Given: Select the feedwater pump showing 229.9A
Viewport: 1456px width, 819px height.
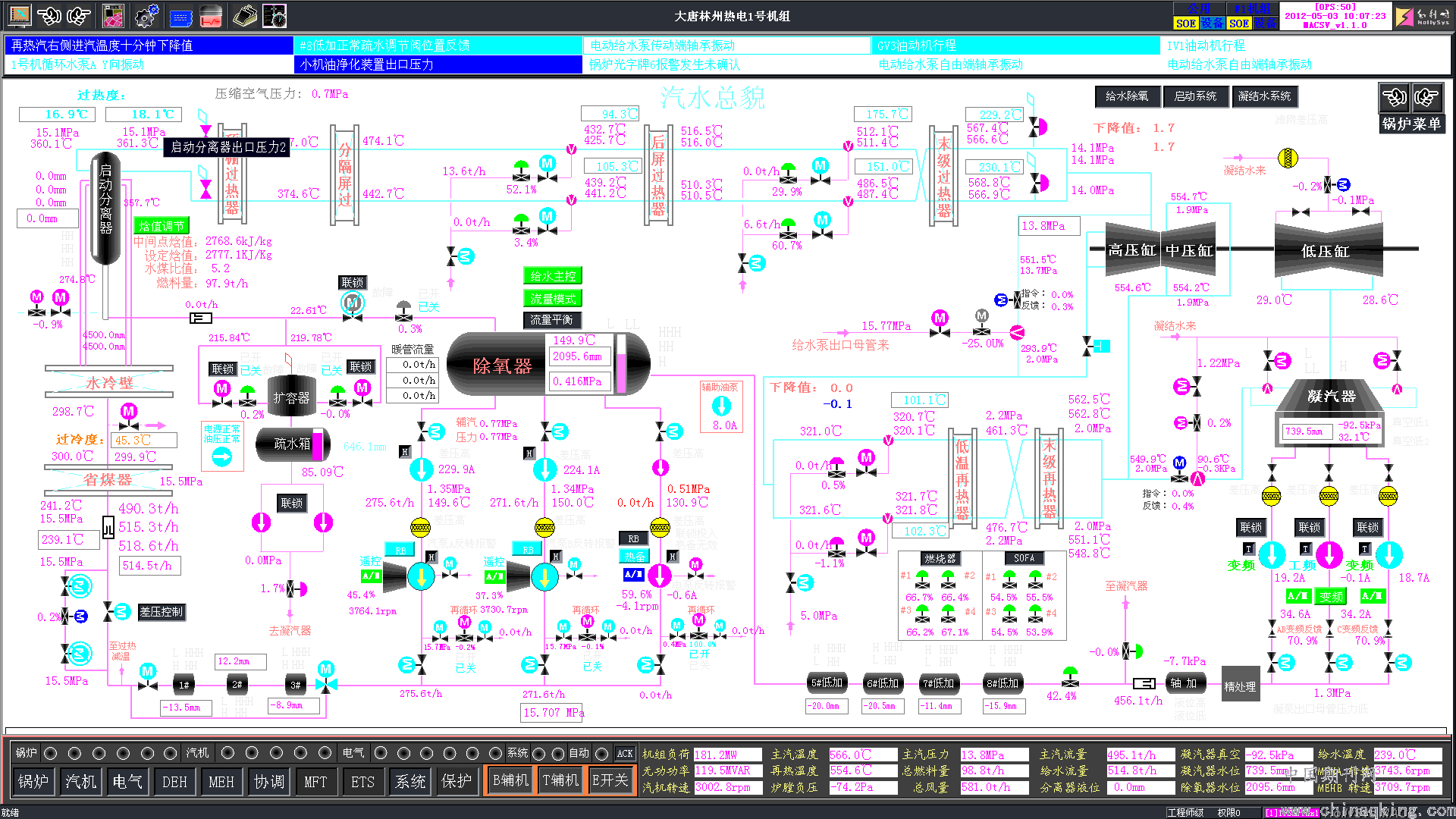Looking at the screenshot, I should pos(421,470).
